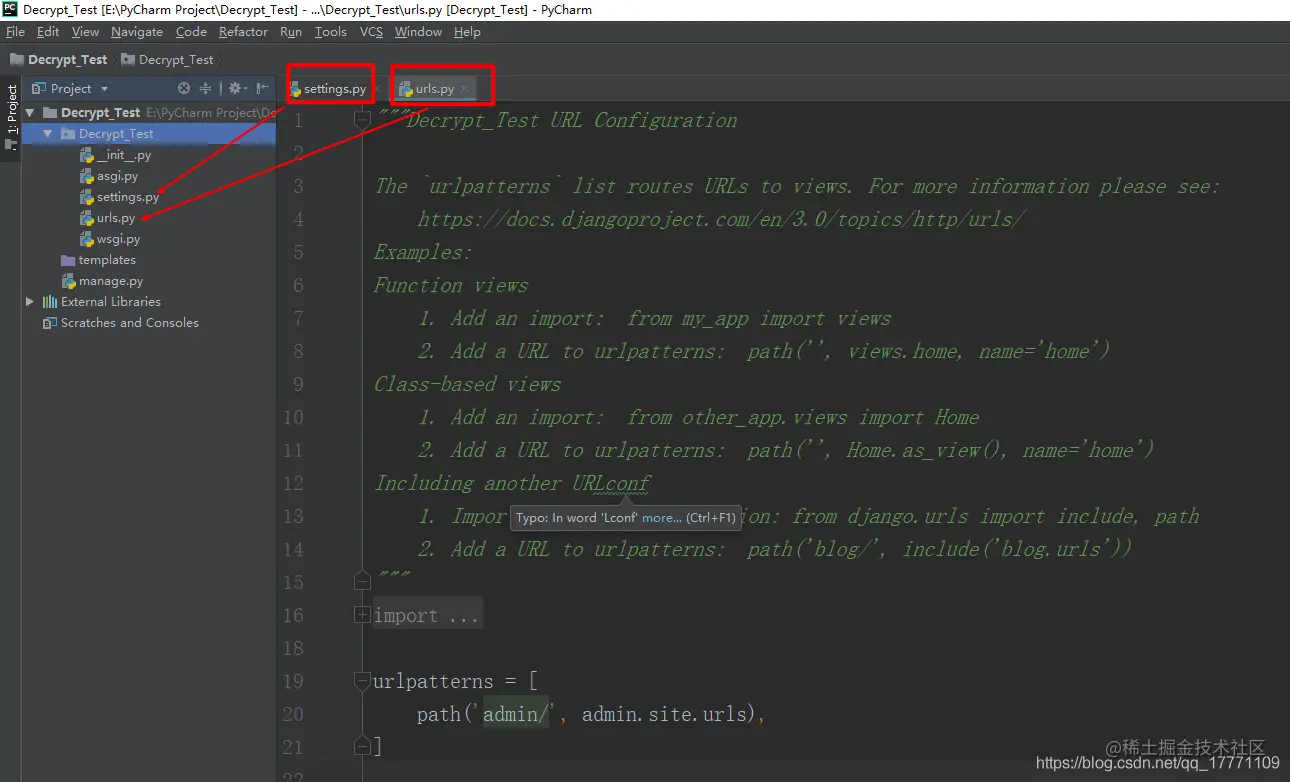1290x782 pixels.
Task: Click the manage.py Python file icon
Action: pos(69,281)
